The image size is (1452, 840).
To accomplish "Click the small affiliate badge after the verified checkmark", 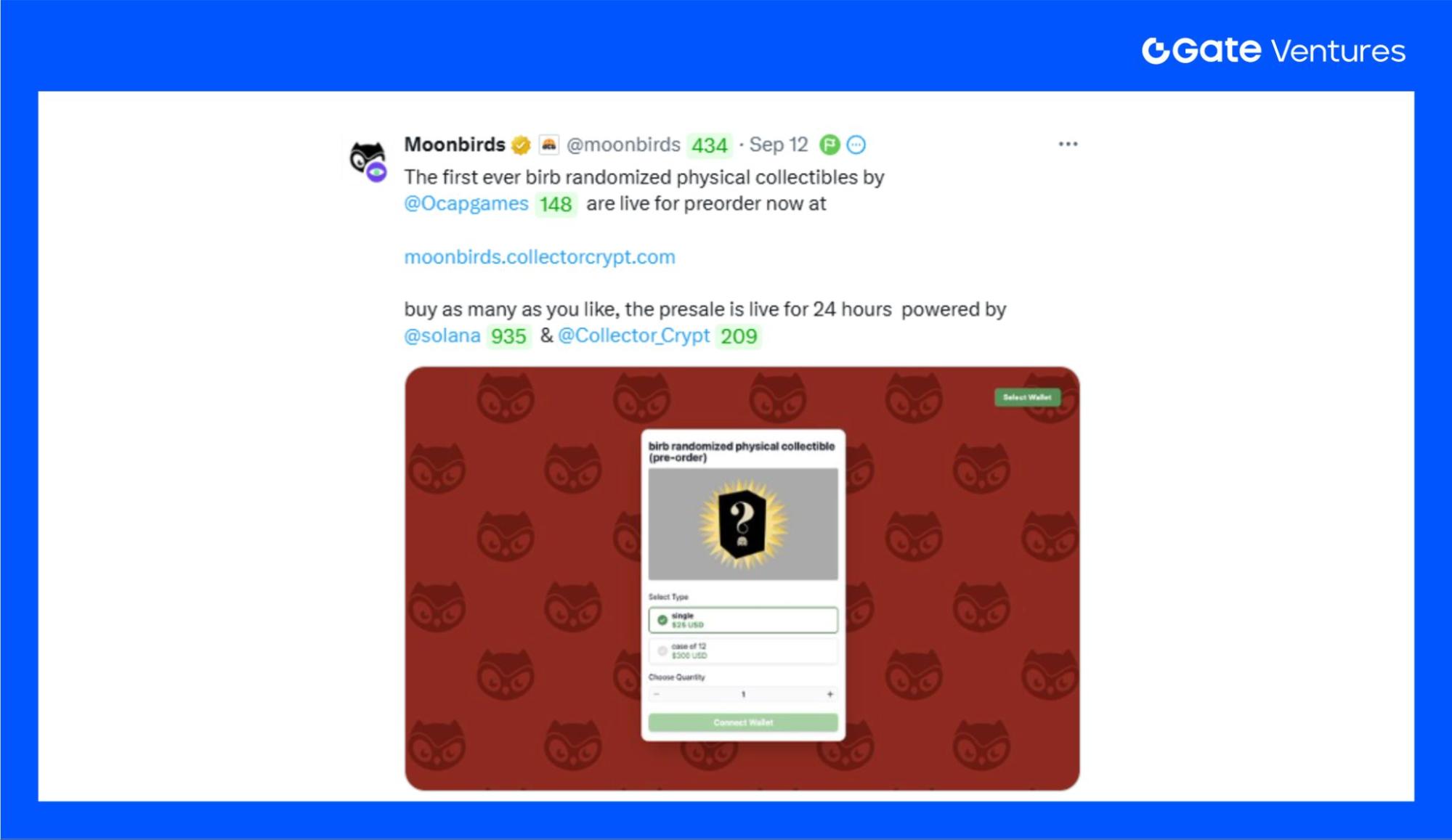I will point(548,144).
